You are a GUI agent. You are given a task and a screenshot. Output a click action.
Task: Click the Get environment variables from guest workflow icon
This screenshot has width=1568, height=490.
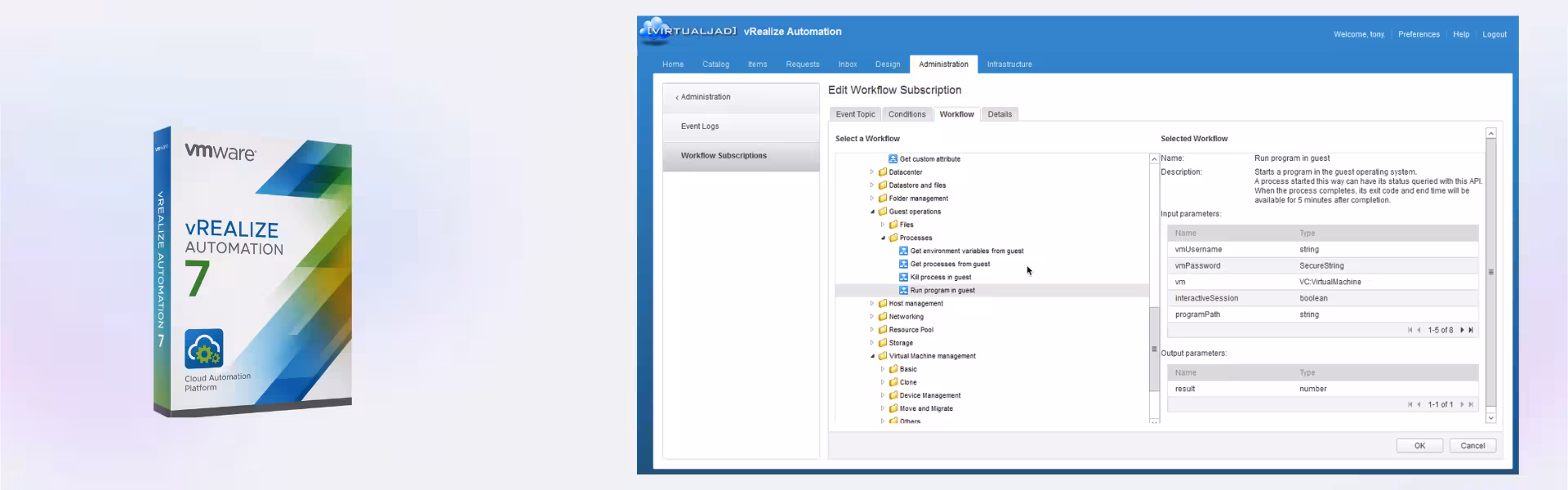903,251
